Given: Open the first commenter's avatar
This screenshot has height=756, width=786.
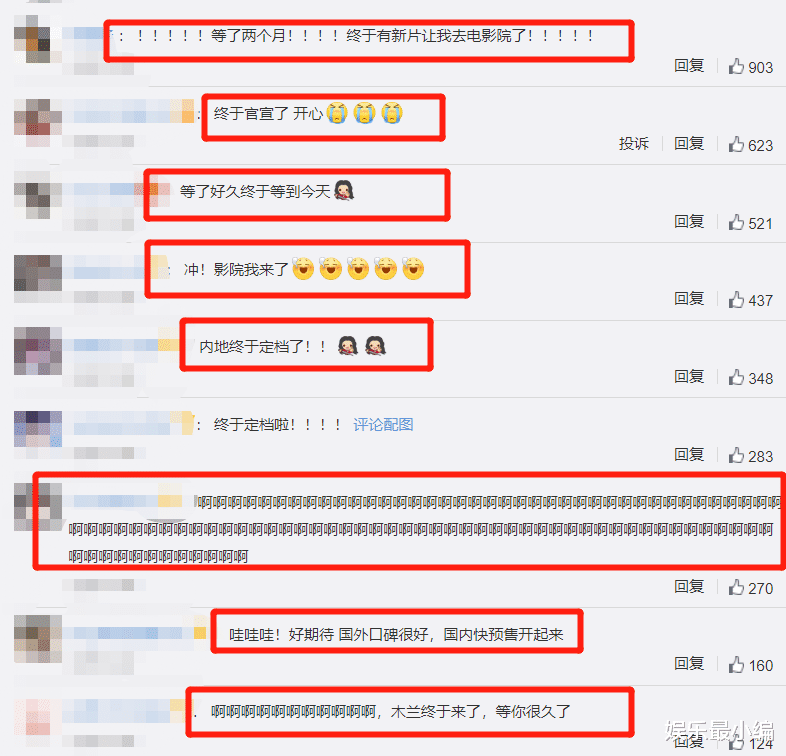Looking at the screenshot, I should (38, 39).
